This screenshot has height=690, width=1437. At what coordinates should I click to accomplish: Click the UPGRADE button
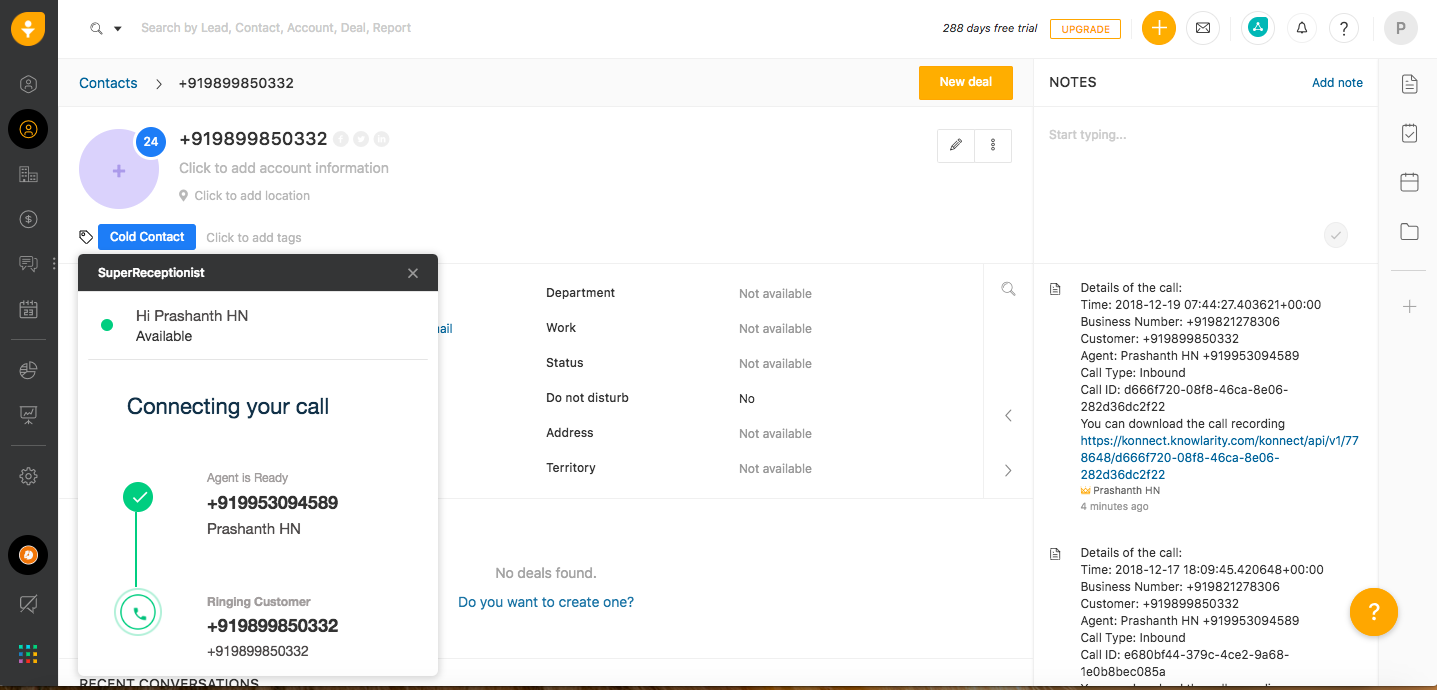pyautogui.click(x=1085, y=29)
